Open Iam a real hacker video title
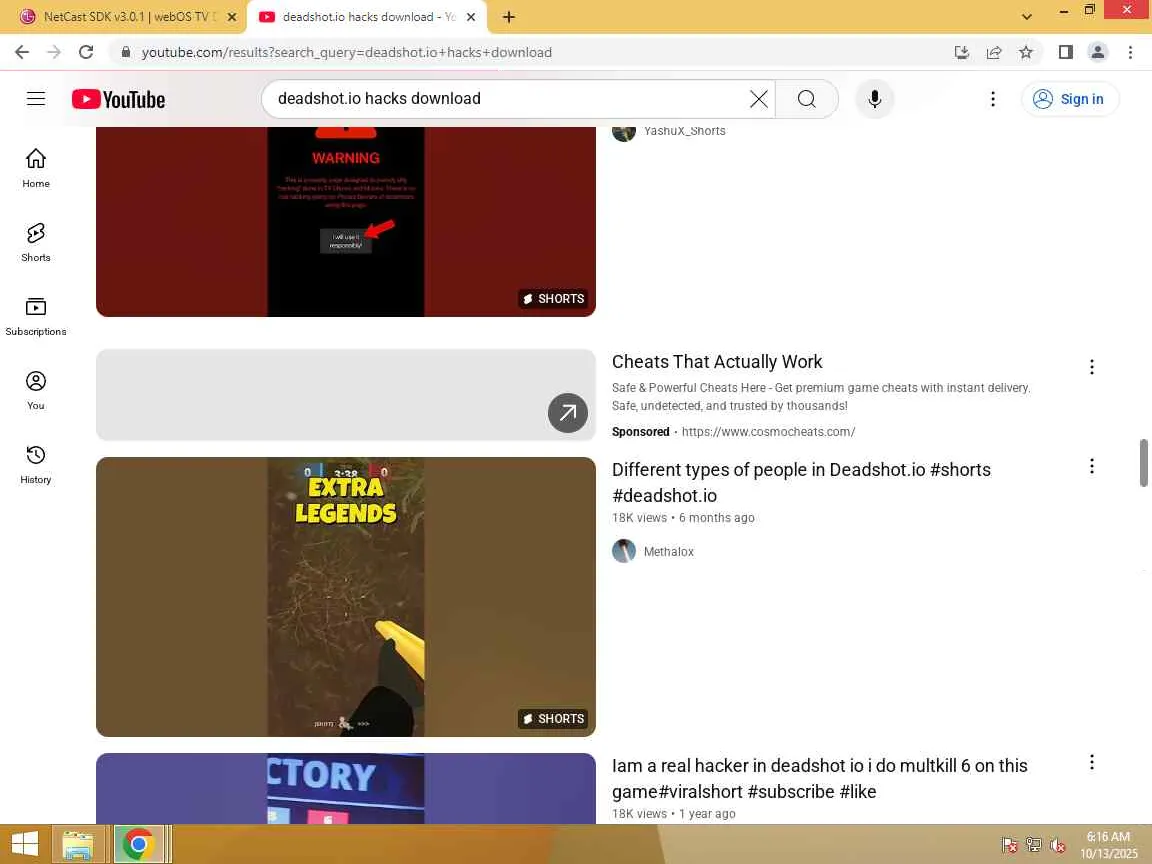 819,779
